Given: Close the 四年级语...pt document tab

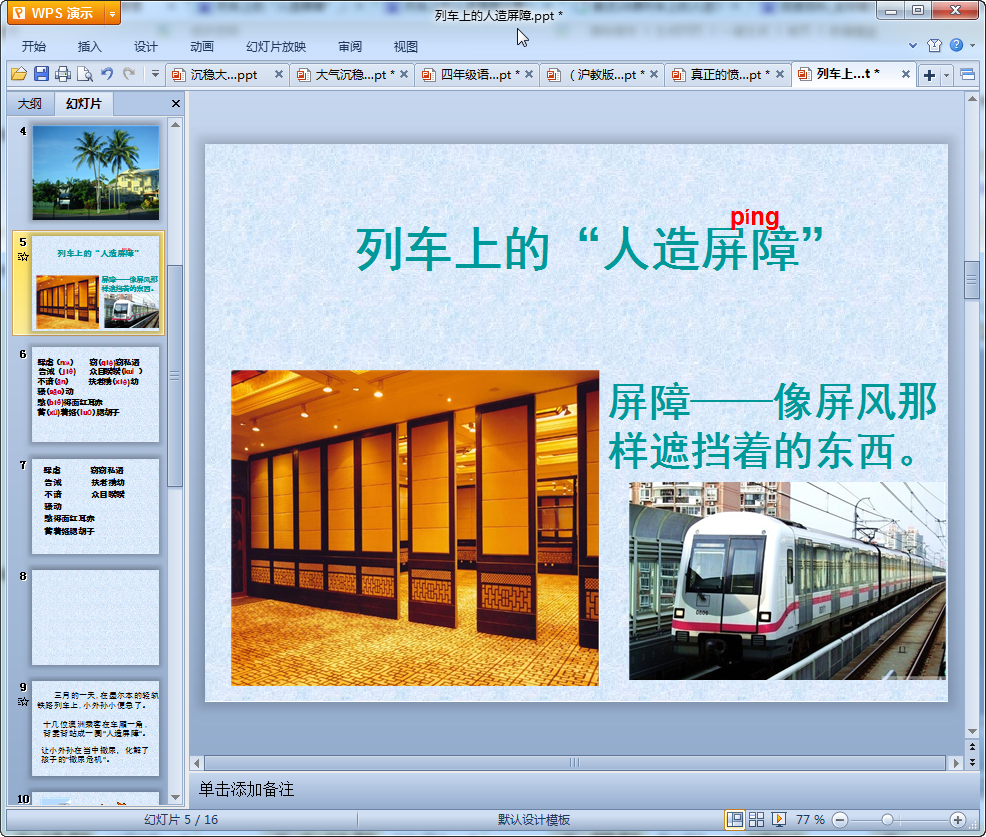Looking at the screenshot, I should (529, 74).
